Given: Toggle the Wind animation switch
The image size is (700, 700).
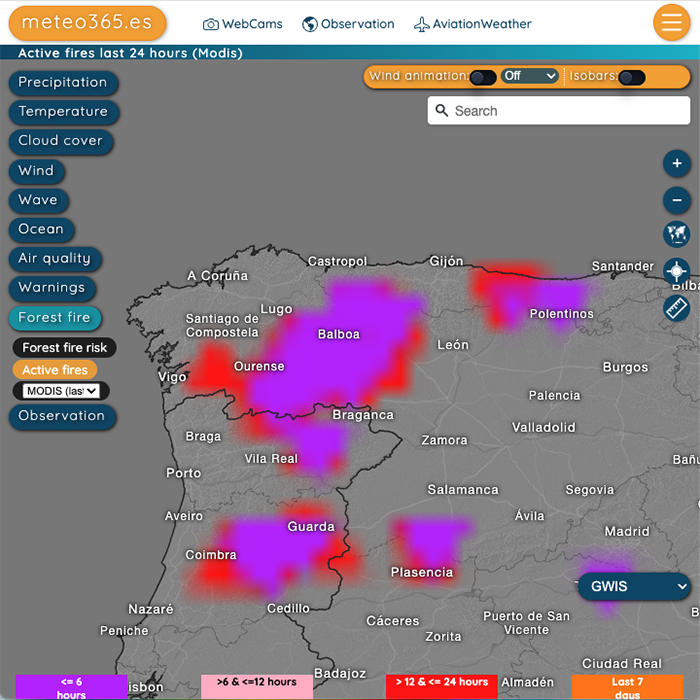Looking at the screenshot, I should (x=483, y=77).
